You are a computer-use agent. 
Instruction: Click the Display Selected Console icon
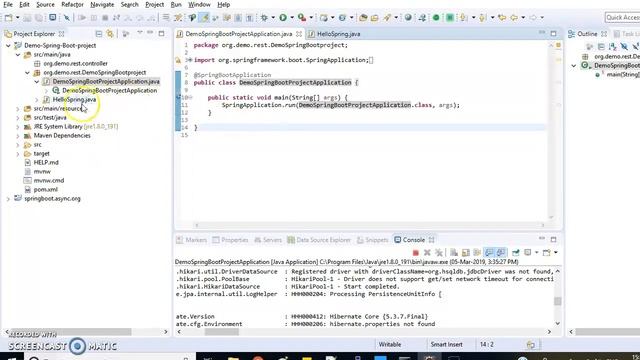528,253
